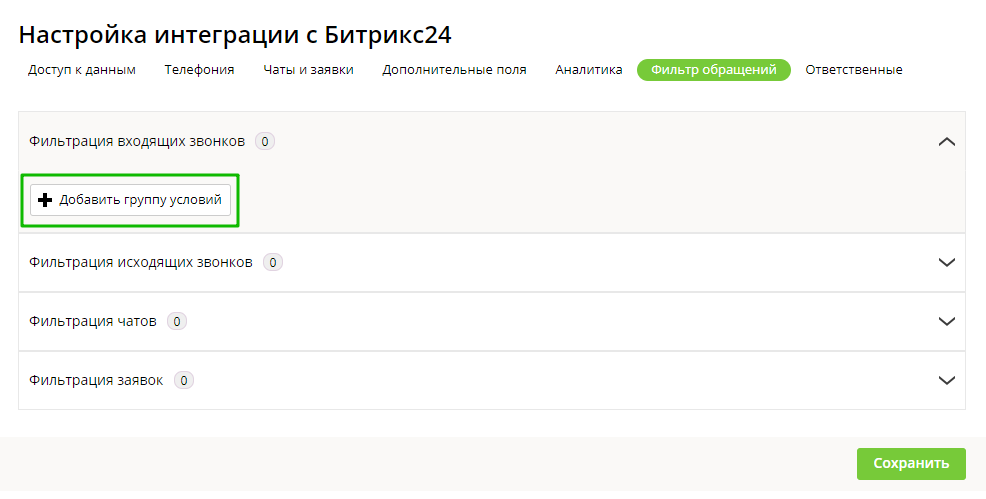Image resolution: width=986 pixels, height=499 pixels.
Task: Go to the Чаты и заявки tab
Action: 308,70
